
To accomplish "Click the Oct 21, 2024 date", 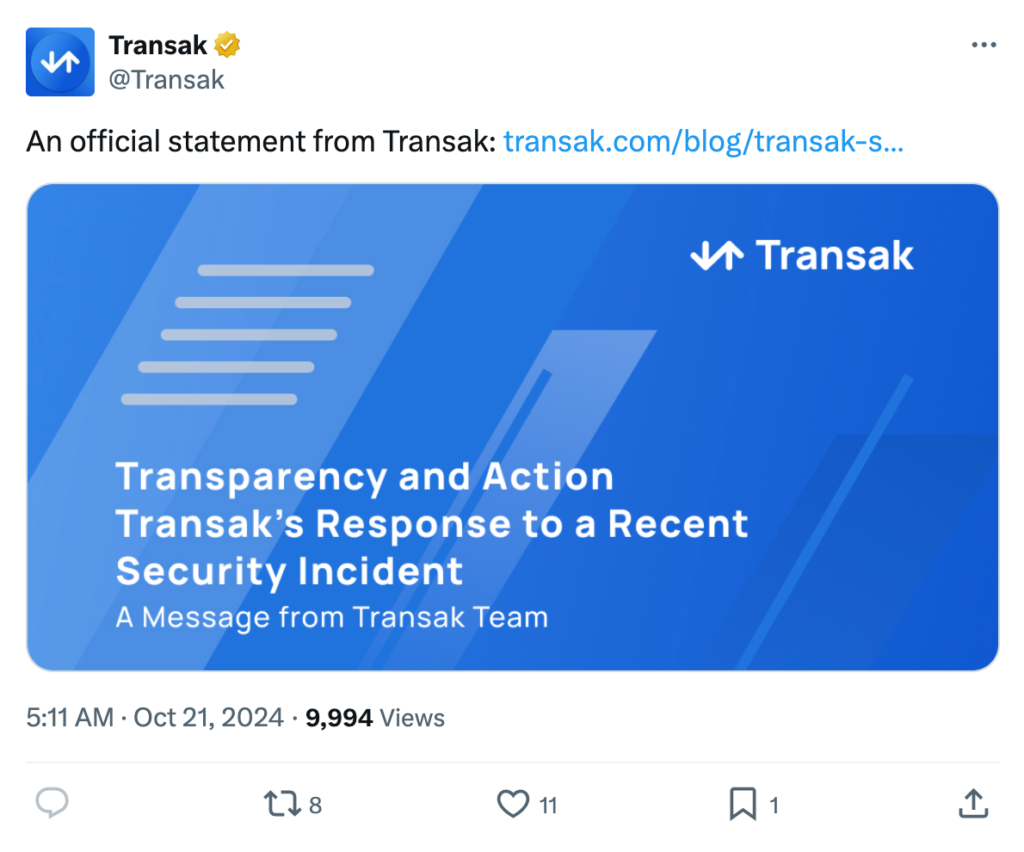I will point(208,717).
